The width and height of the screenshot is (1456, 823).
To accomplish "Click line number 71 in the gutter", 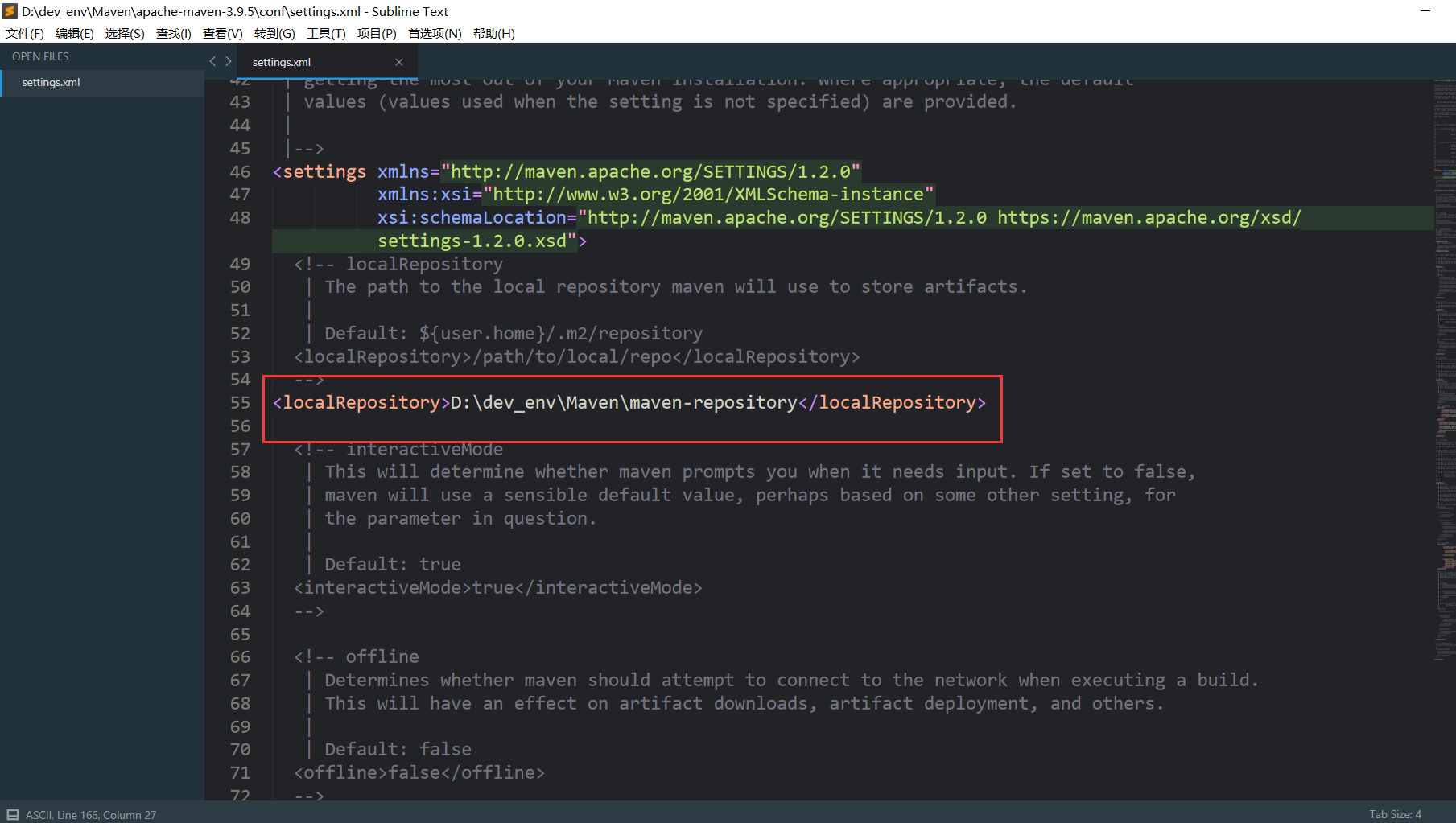I will pos(240,772).
